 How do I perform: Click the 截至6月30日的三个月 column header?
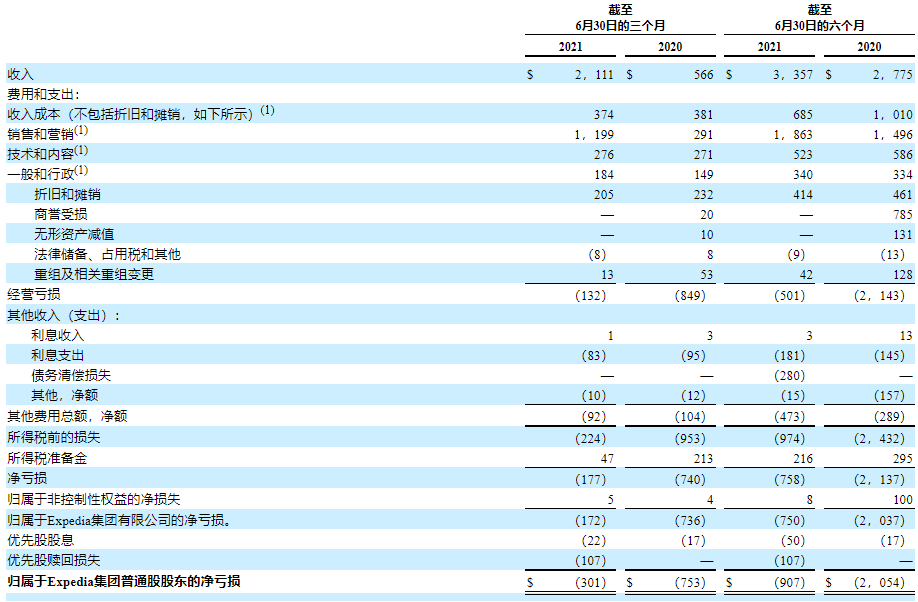click(620, 17)
